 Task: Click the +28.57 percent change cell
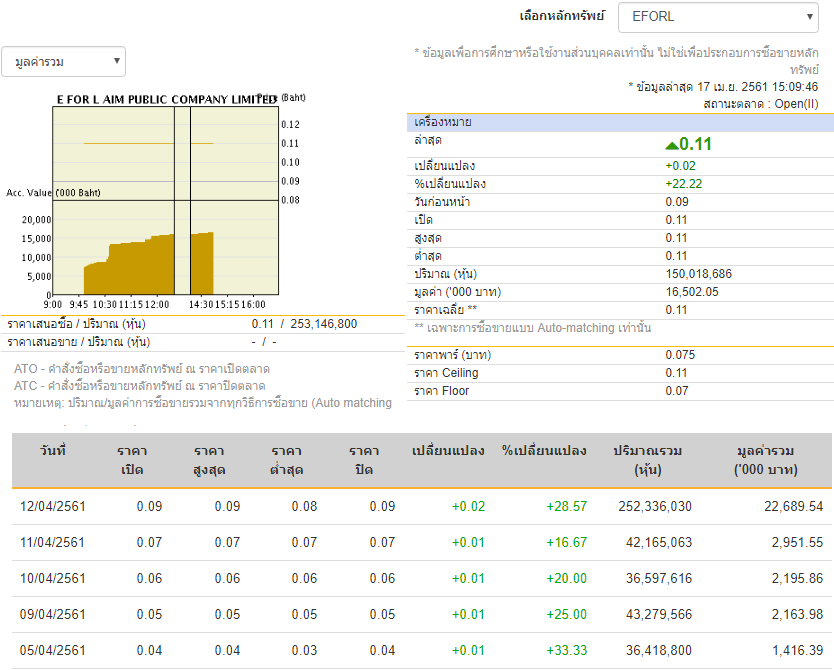point(566,507)
